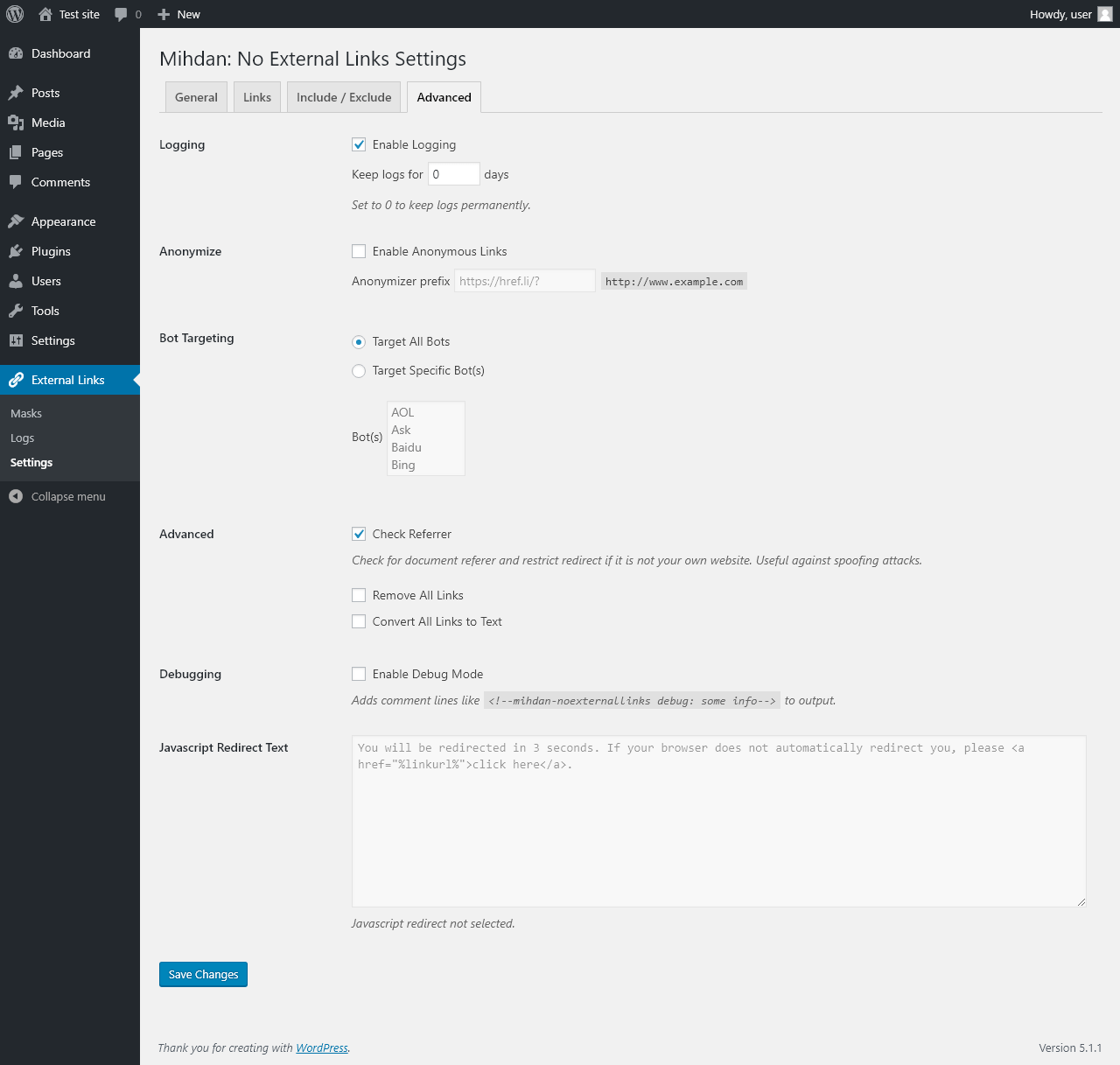Click the user avatar icon
Viewport: 1120px width, 1065px height.
(x=1105, y=14)
